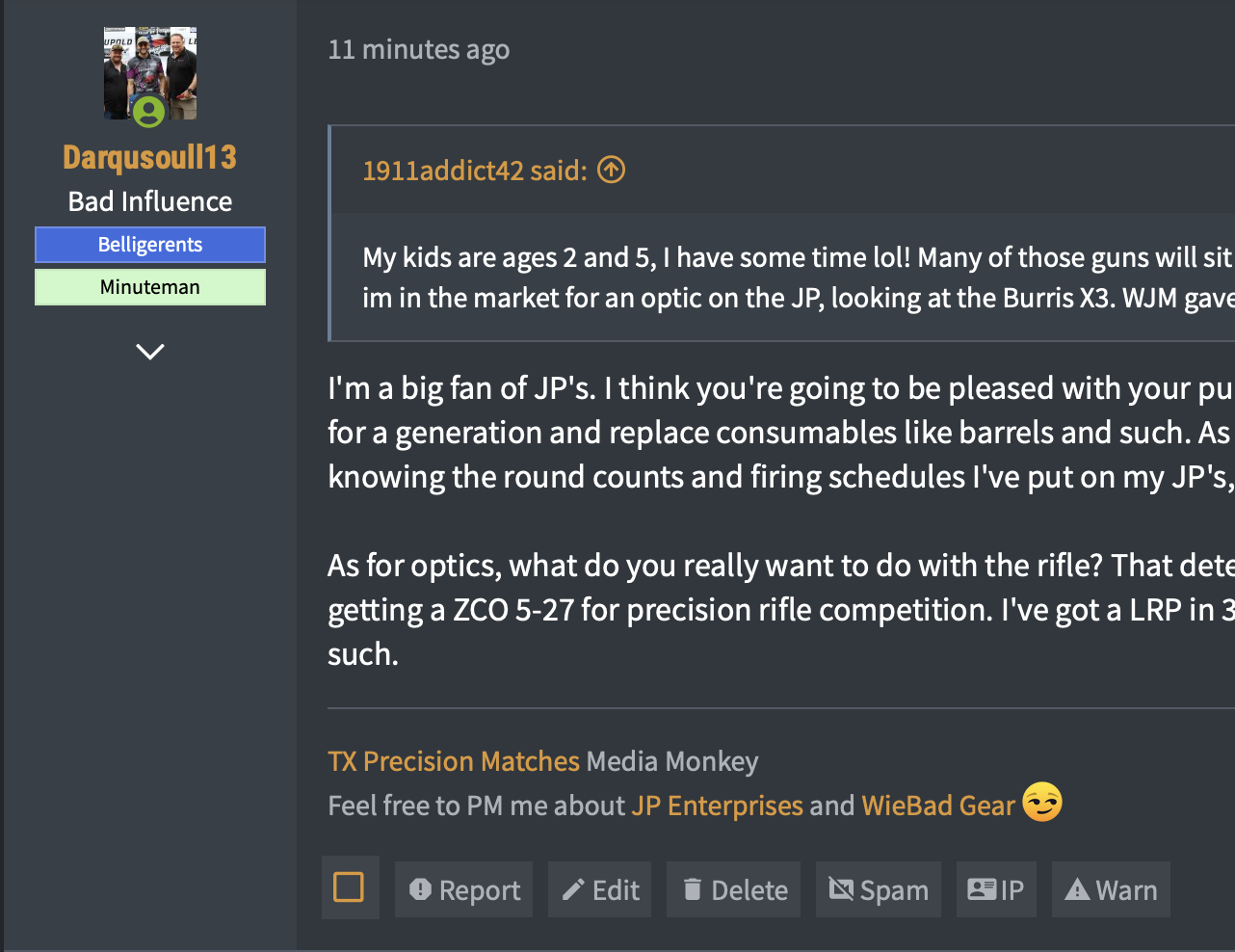Click the Delete trash can icon

(692, 889)
